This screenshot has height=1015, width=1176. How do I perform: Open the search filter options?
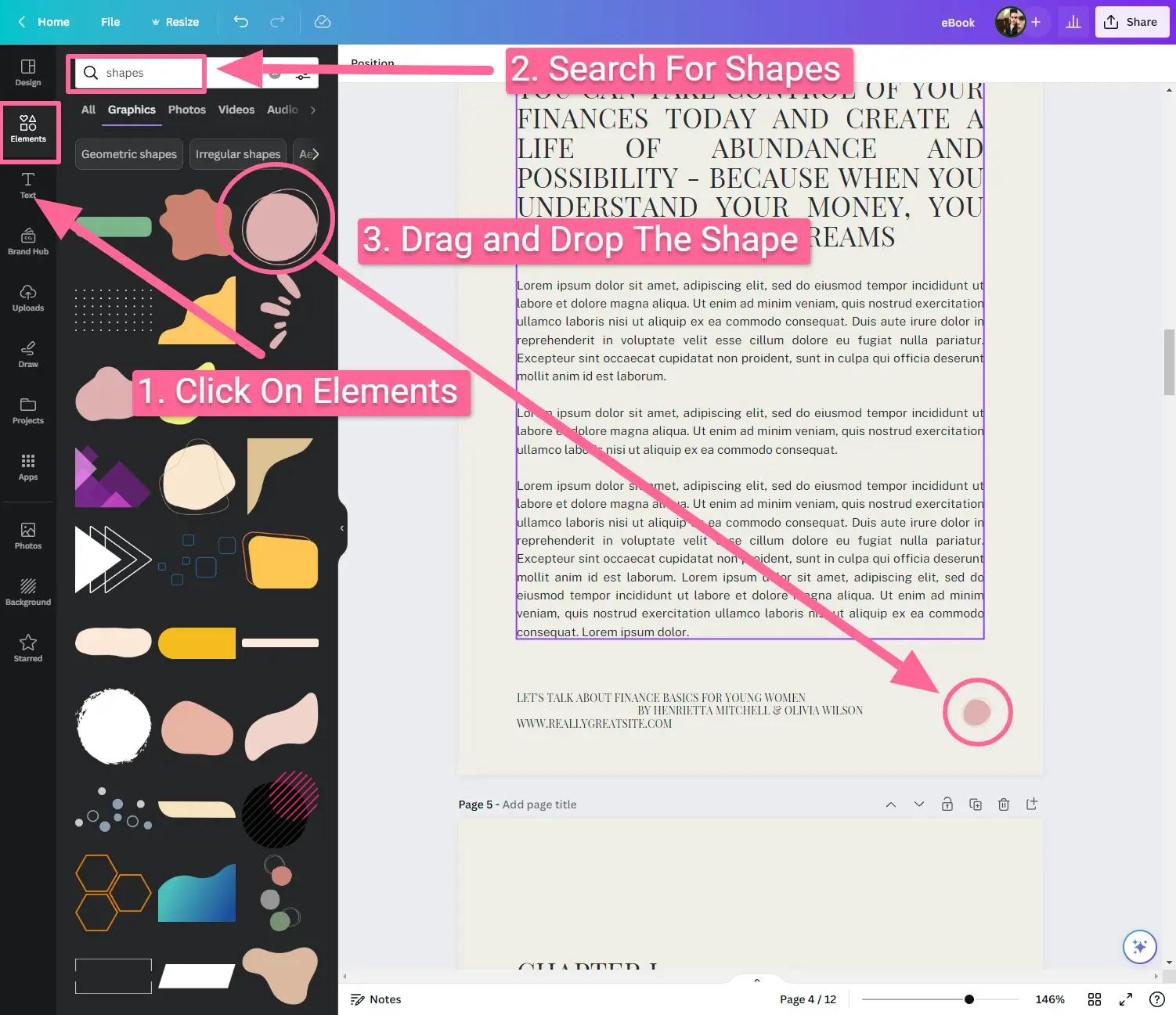(x=303, y=75)
